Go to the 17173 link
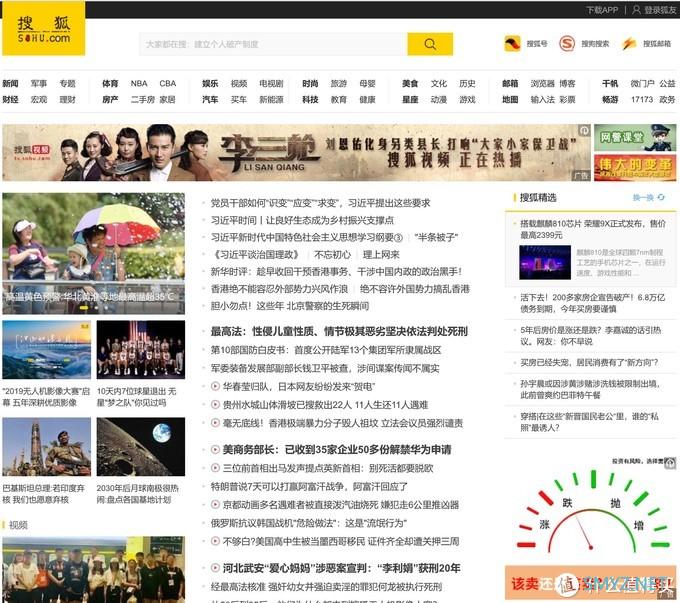The height and width of the screenshot is (603, 680). coord(641,99)
